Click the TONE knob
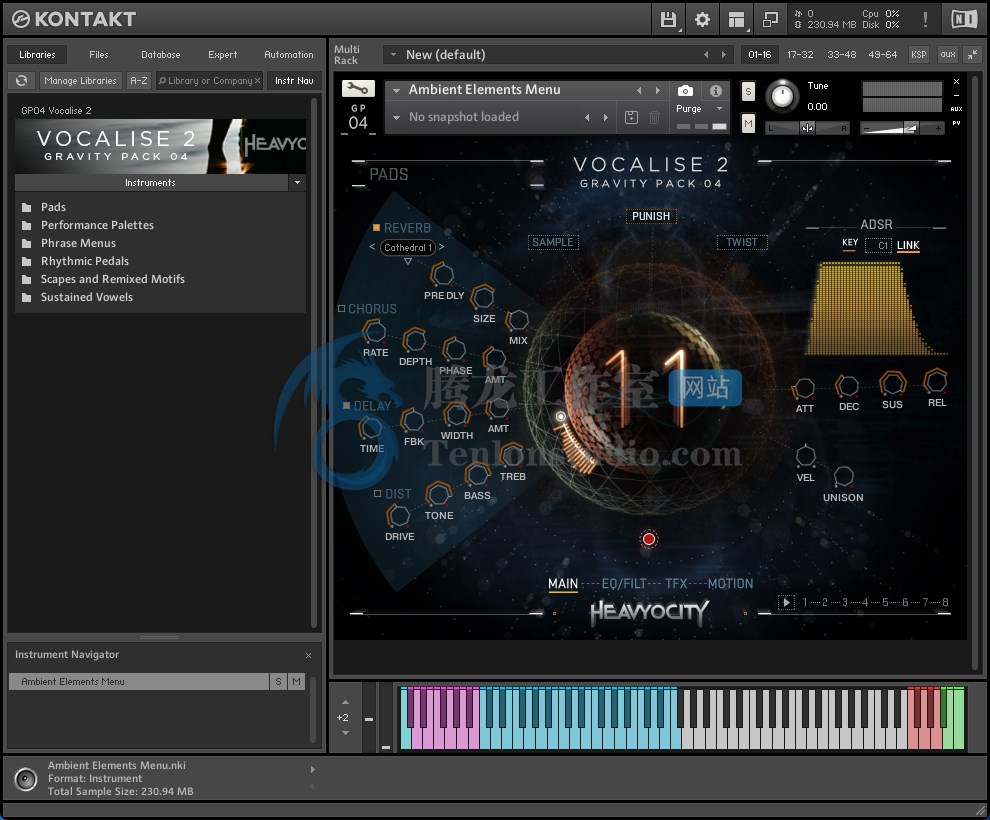Viewport: 990px width, 820px height. 438,494
